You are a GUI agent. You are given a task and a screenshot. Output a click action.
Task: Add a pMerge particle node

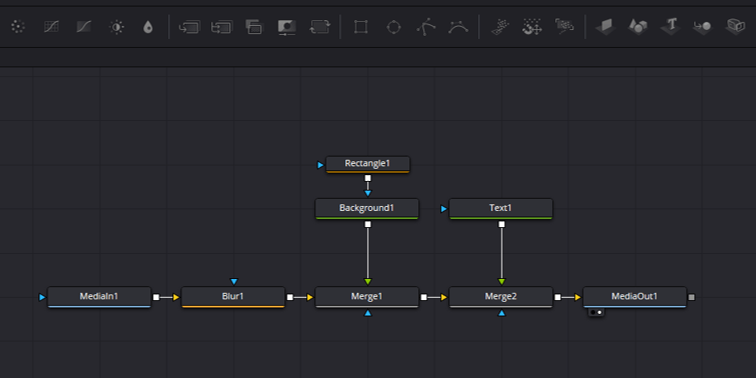532,27
